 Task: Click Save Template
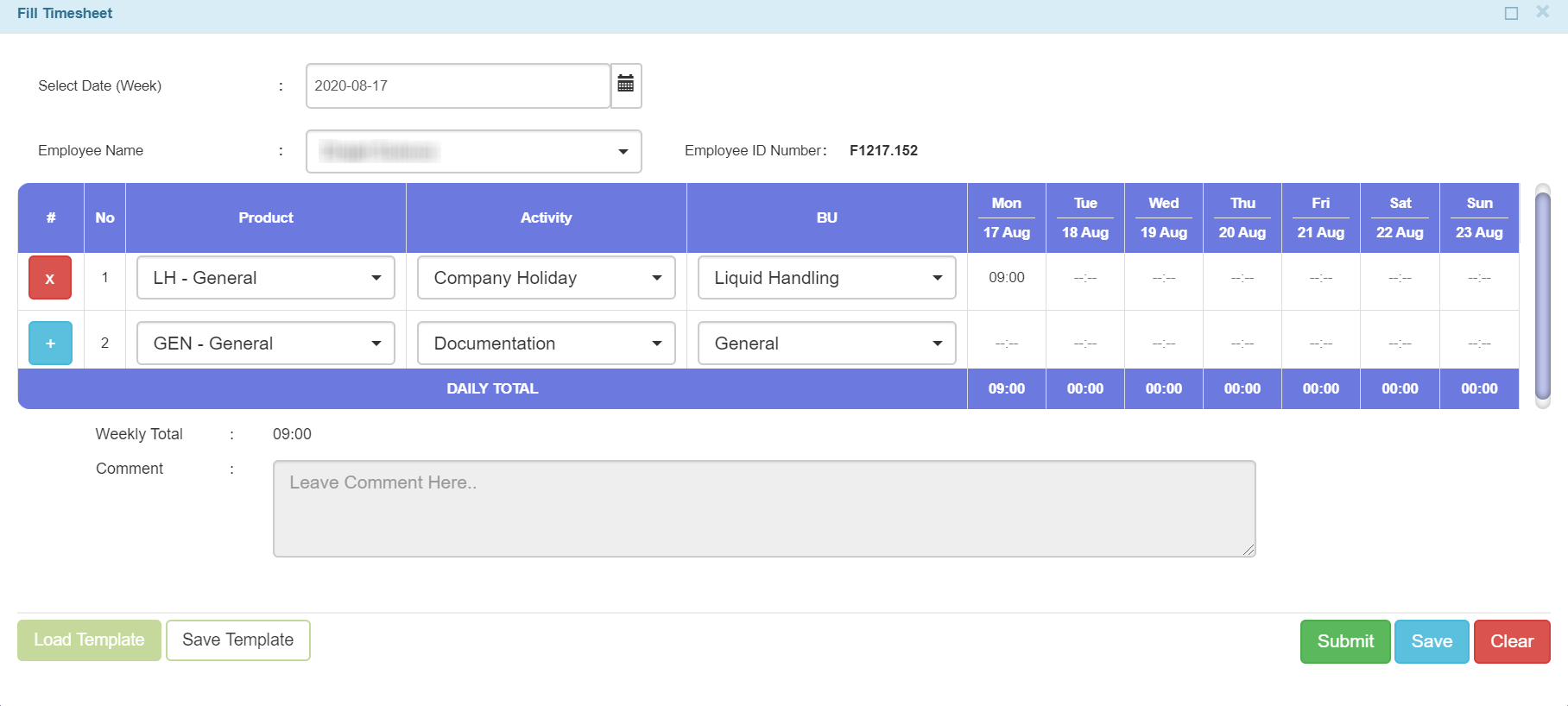pos(237,640)
